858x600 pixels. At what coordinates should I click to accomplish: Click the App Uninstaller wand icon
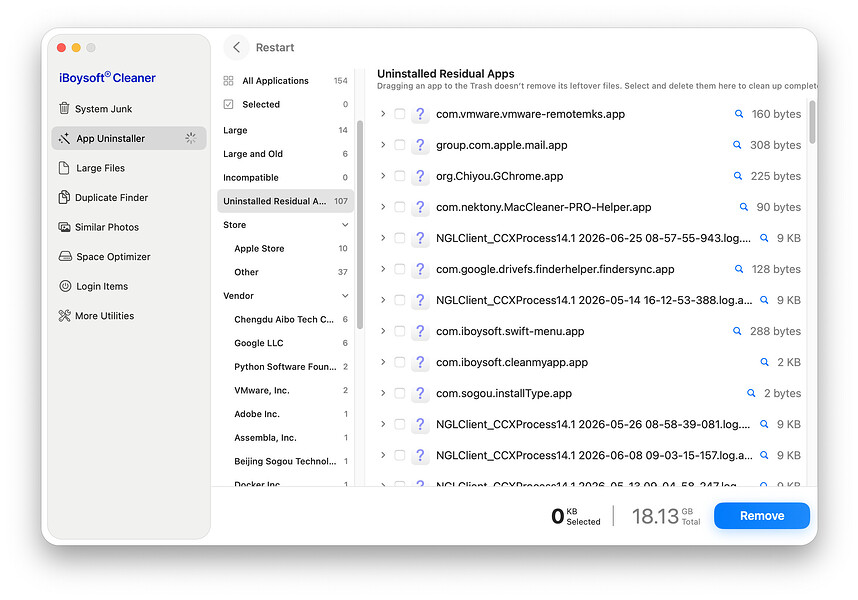(64, 138)
